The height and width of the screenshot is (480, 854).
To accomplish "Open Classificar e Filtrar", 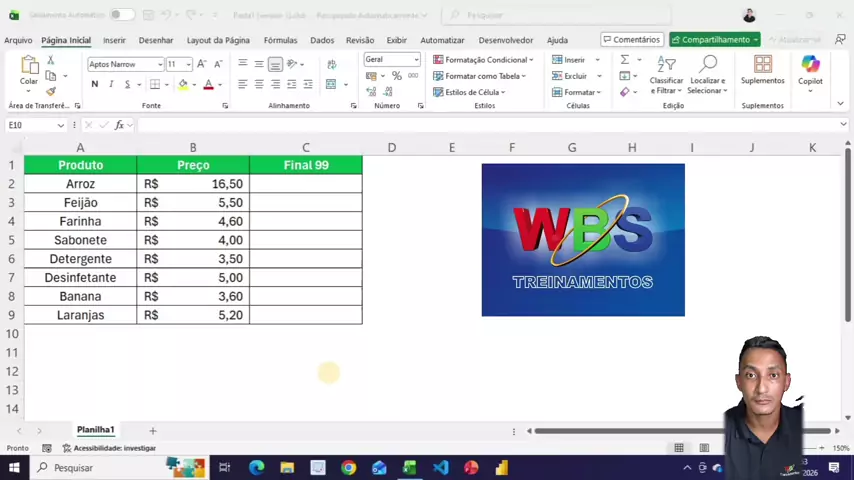I will coord(666,75).
